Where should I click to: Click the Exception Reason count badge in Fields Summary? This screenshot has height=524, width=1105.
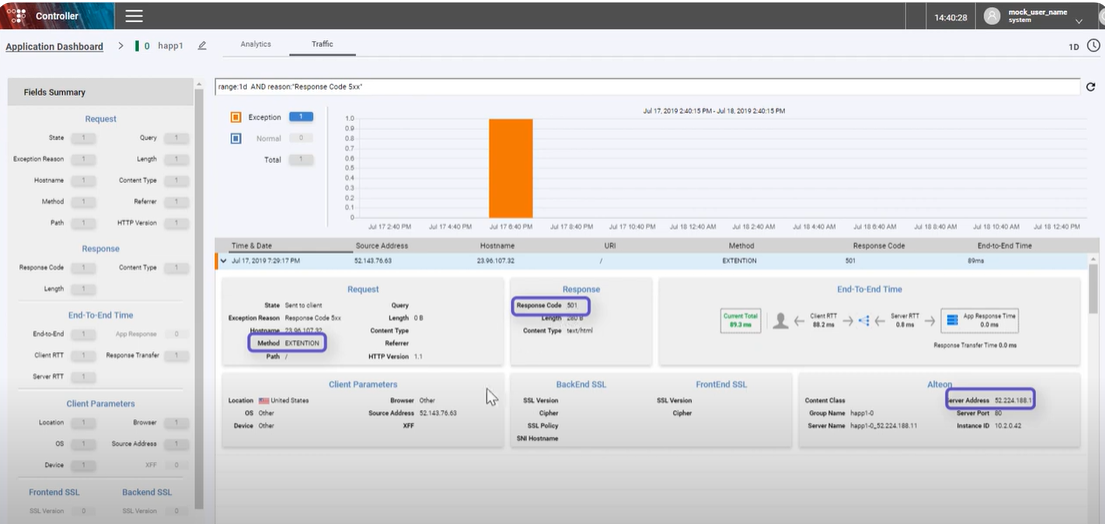(x=83, y=159)
